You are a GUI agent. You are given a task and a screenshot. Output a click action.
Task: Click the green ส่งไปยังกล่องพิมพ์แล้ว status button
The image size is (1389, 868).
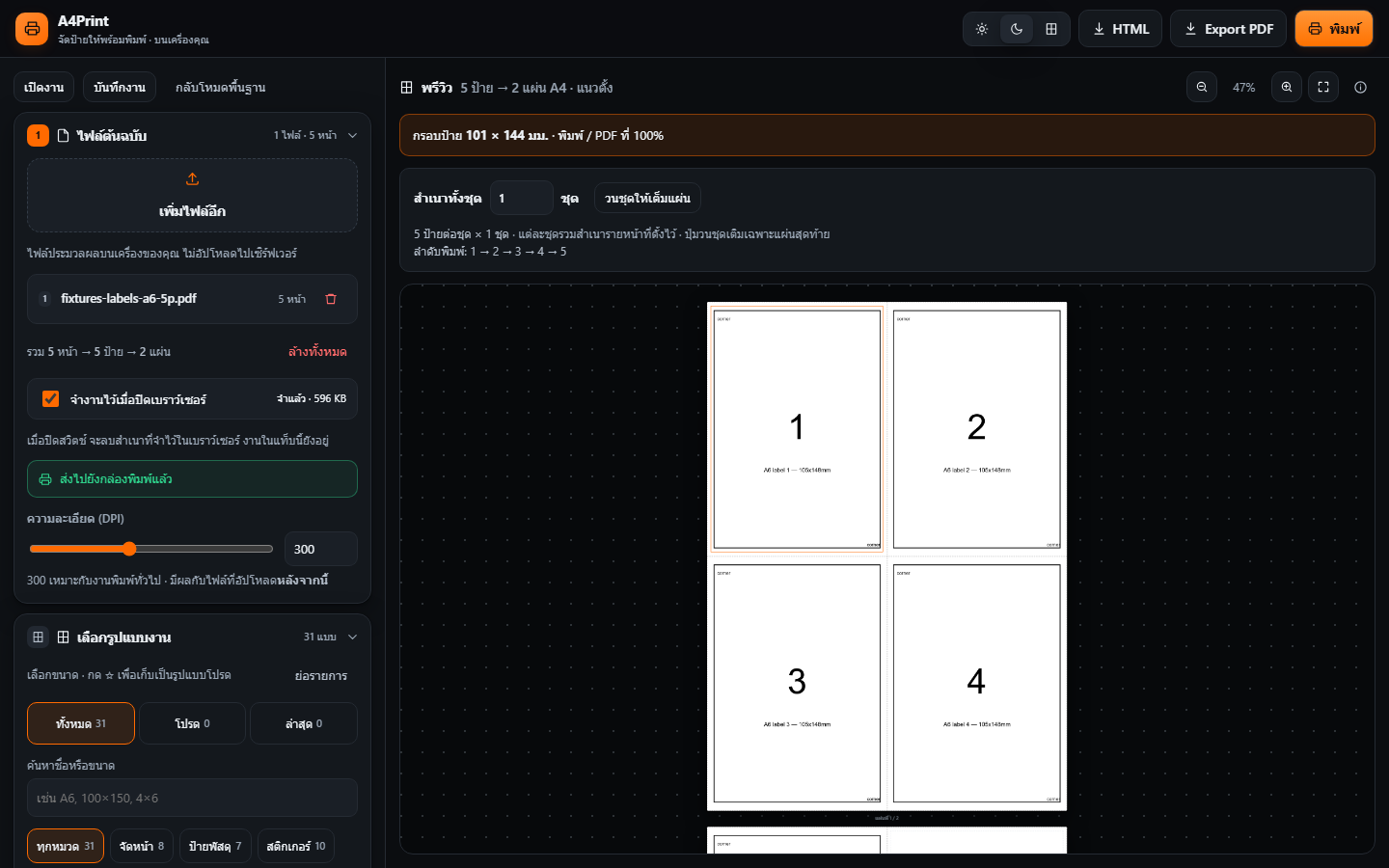[x=192, y=478]
